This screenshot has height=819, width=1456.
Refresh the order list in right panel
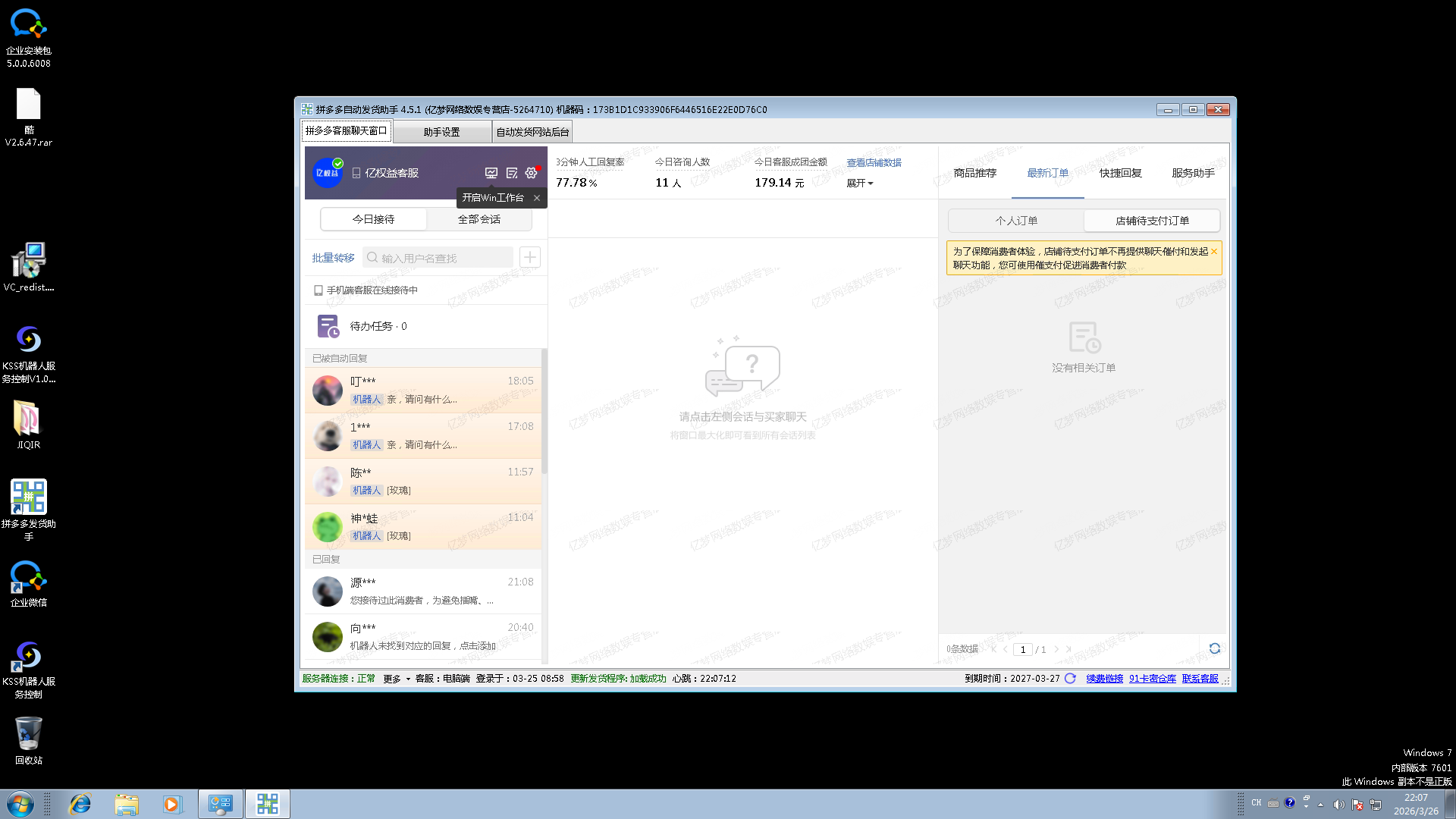tap(1215, 648)
